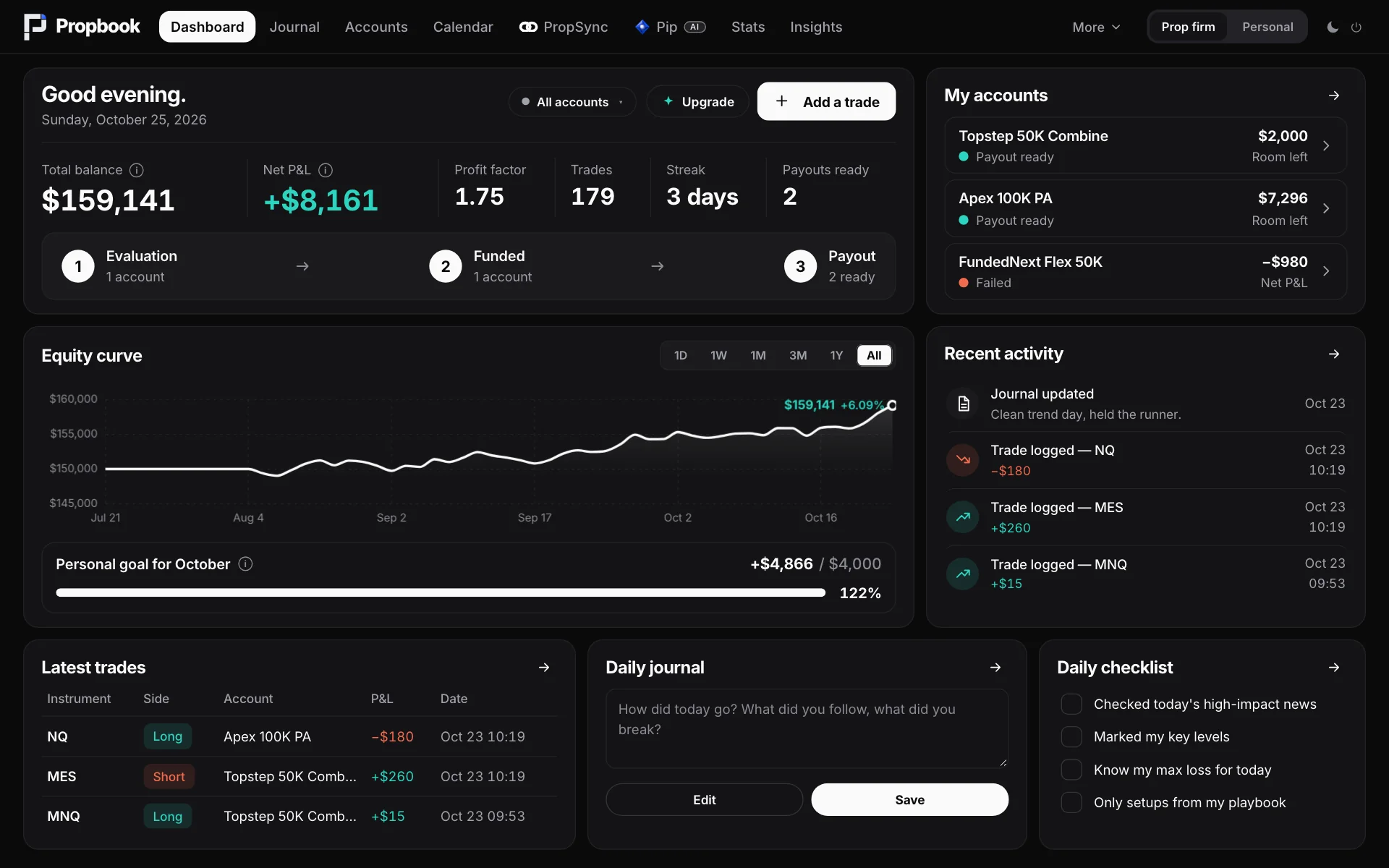The width and height of the screenshot is (1389, 868).
Task: Expand Apex 100K PA account chevron
Action: (1326, 208)
